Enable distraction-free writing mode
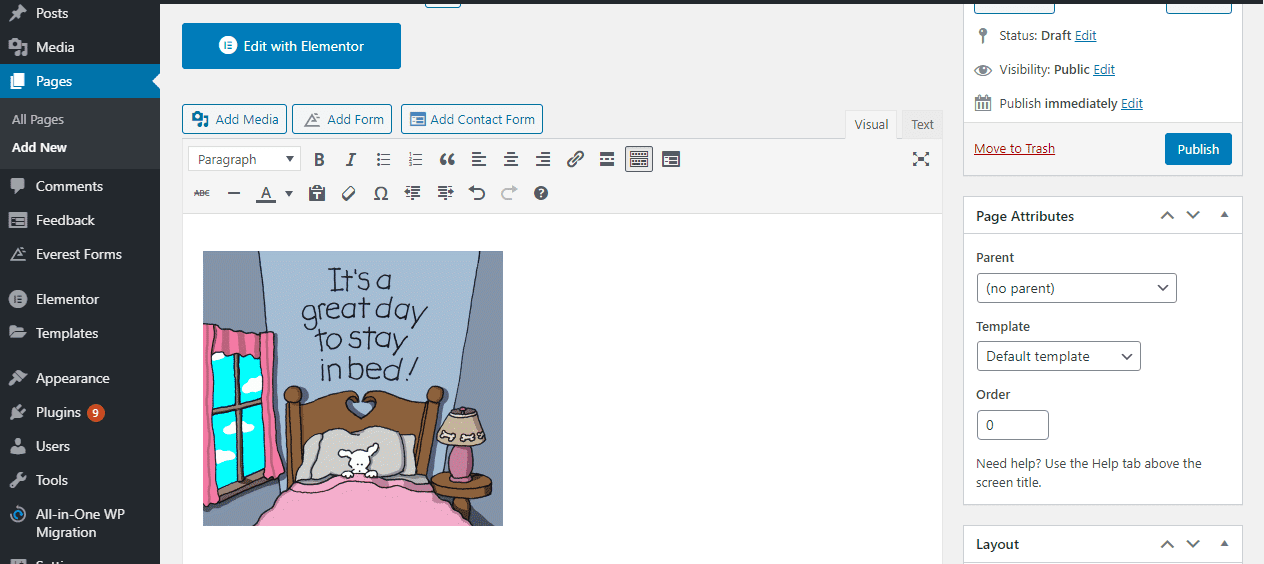1264x564 pixels. coord(921,159)
